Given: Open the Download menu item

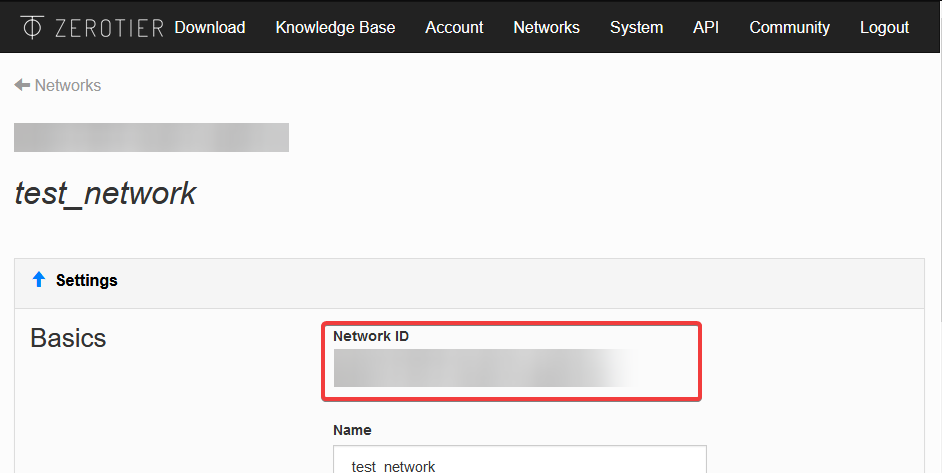Looking at the screenshot, I should click(x=210, y=27).
